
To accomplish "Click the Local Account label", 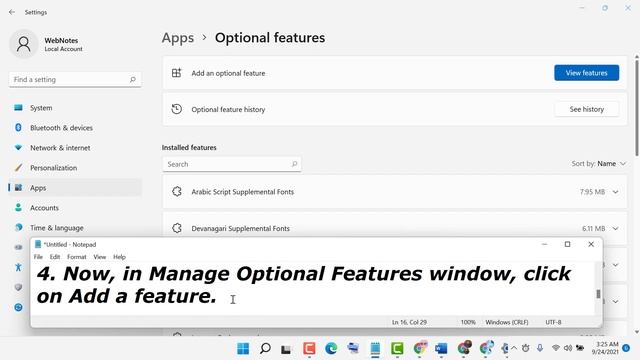I will point(63,49).
